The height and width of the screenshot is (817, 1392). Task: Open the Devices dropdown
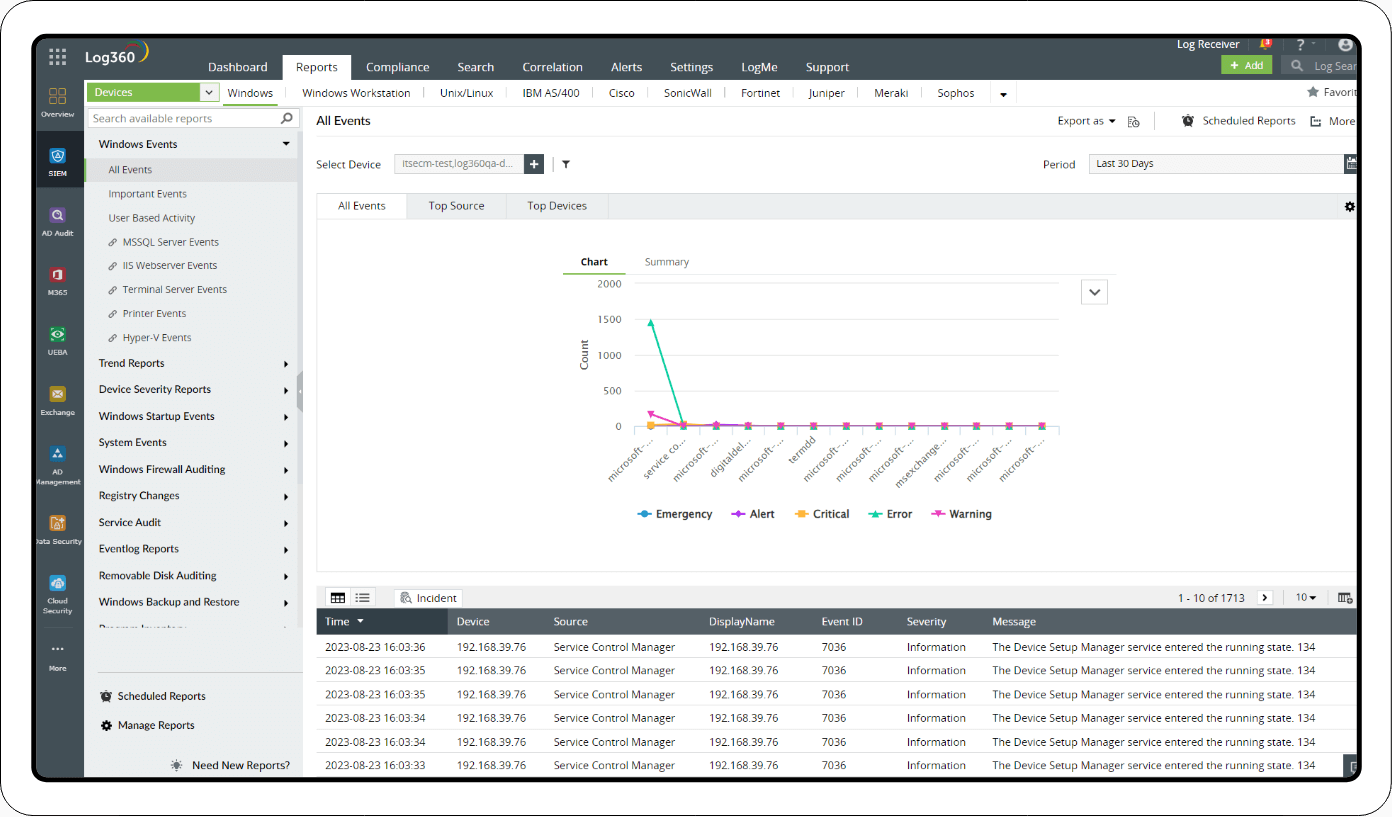coord(154,92)
